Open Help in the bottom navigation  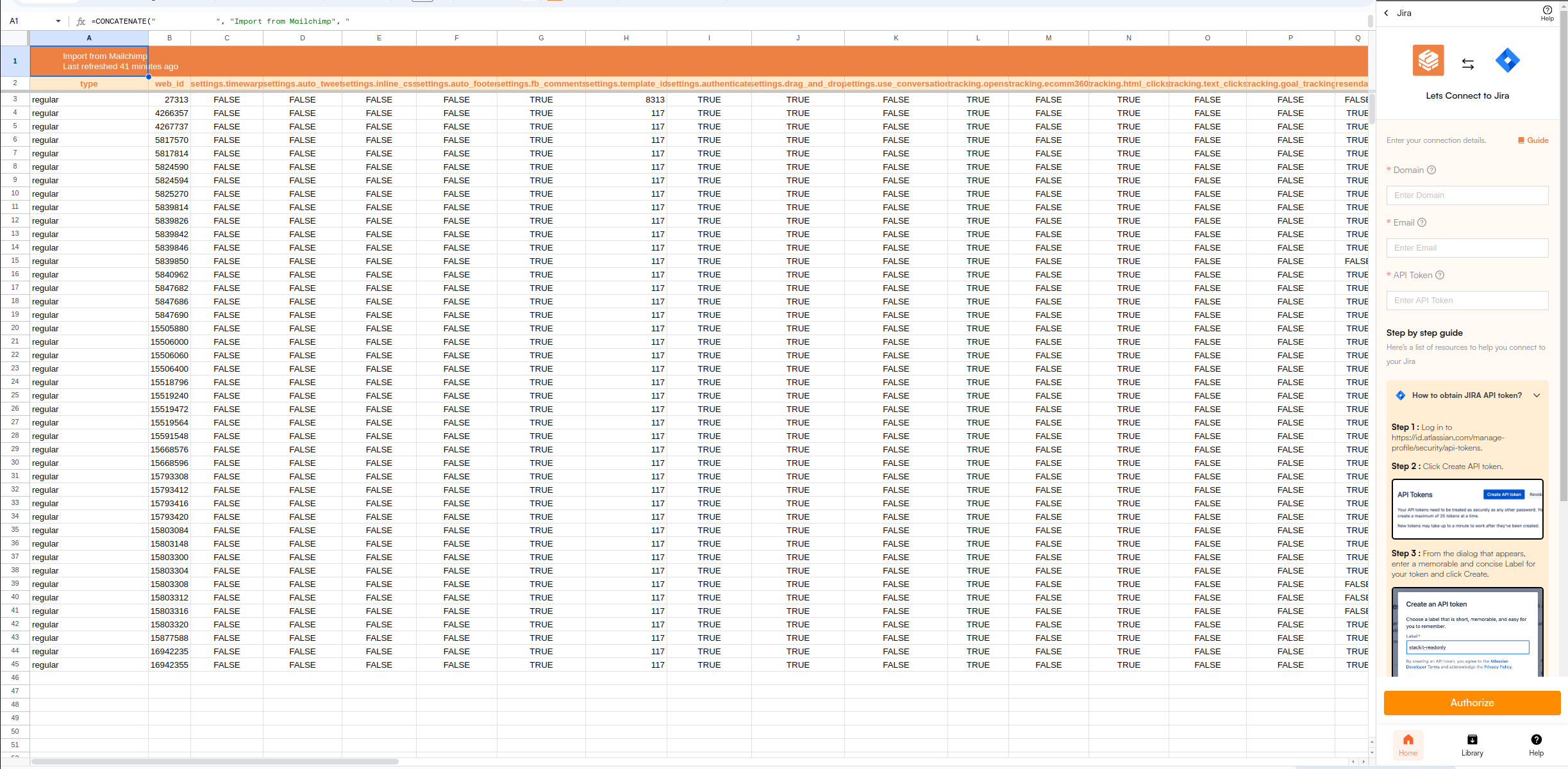pos(1536,745)
